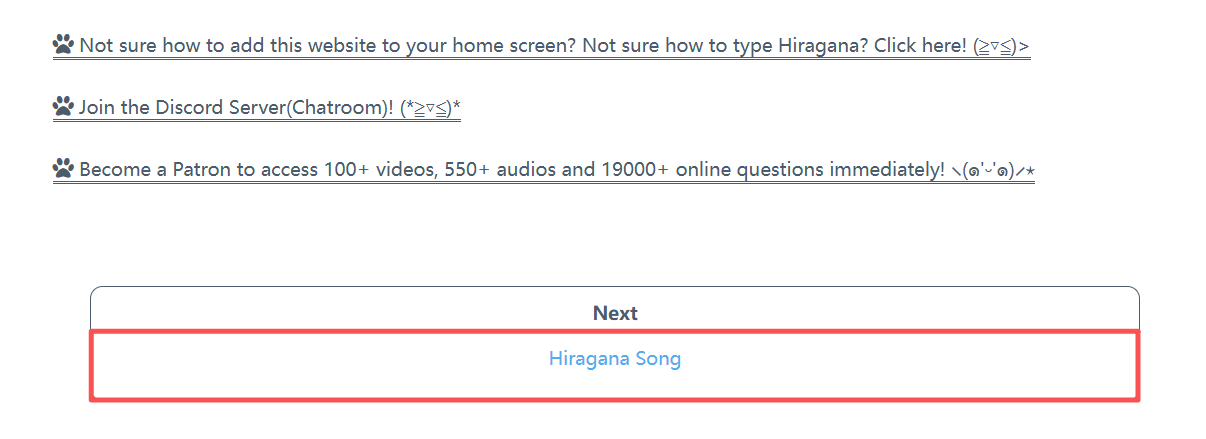1206x439 pixels.
Task: Click the (≧▽≦)> emoticon ending the first link
Action: (1001, 46)
